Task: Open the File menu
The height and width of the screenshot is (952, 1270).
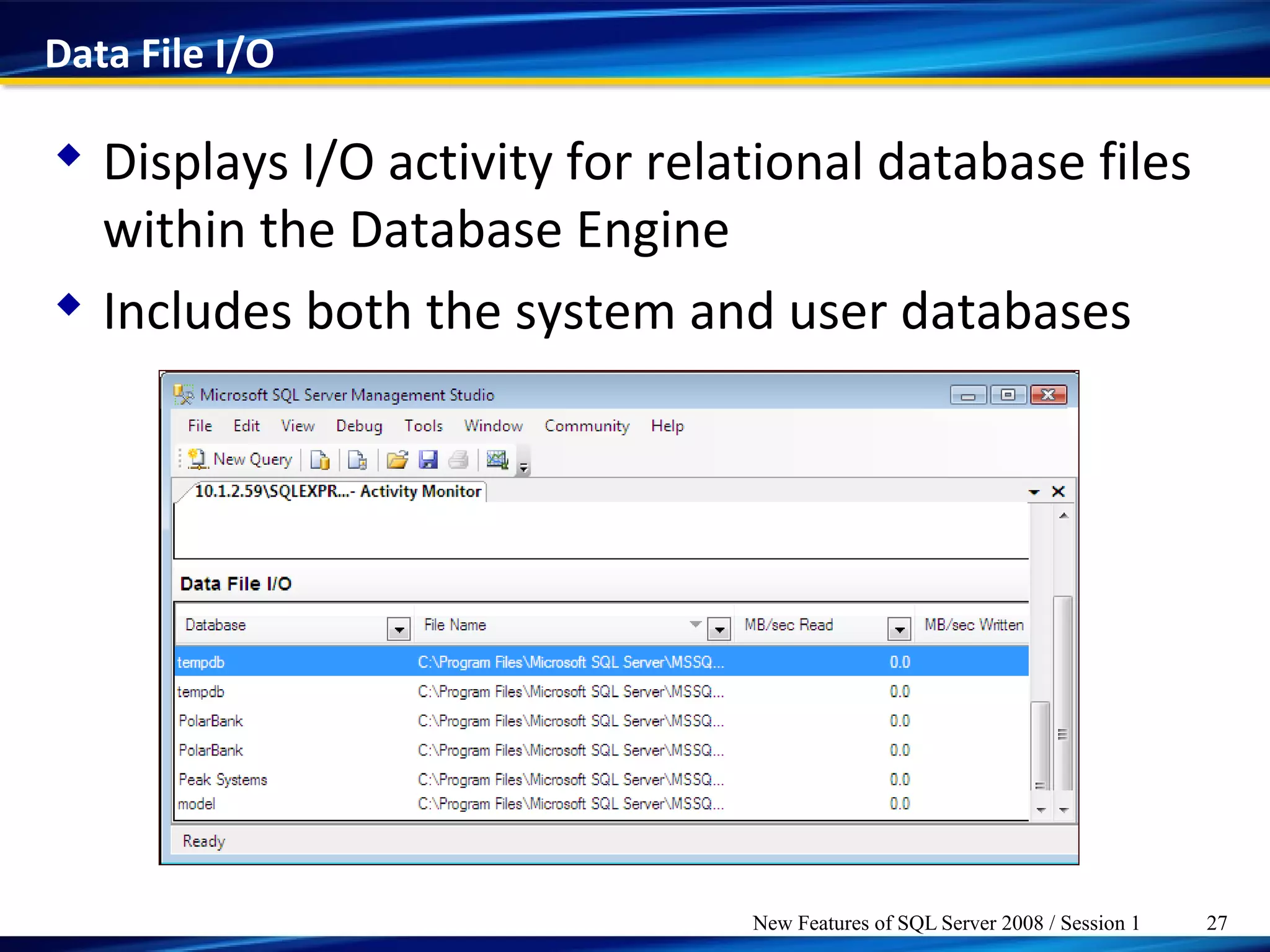Action: [200, 426]
